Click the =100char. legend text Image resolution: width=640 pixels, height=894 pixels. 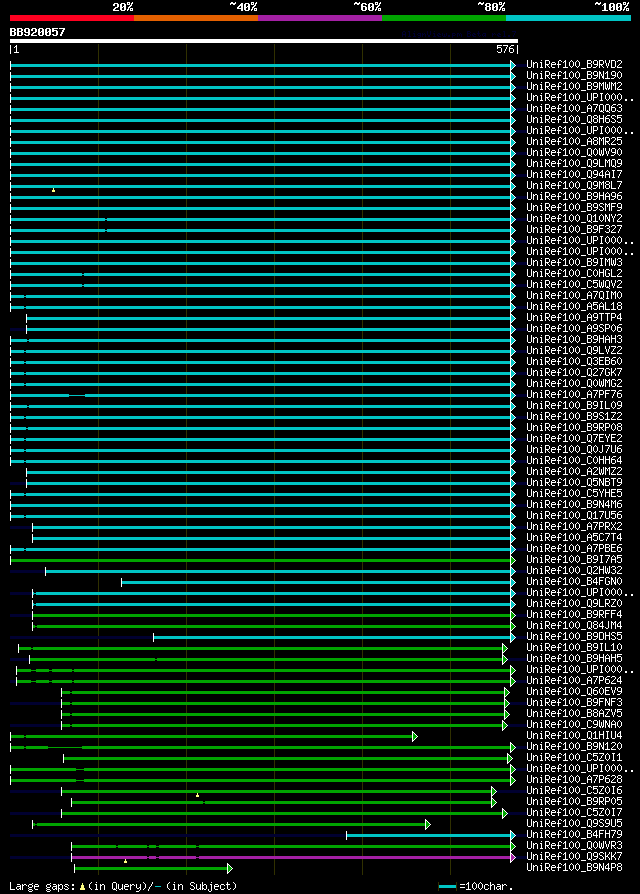pos(487,887)
